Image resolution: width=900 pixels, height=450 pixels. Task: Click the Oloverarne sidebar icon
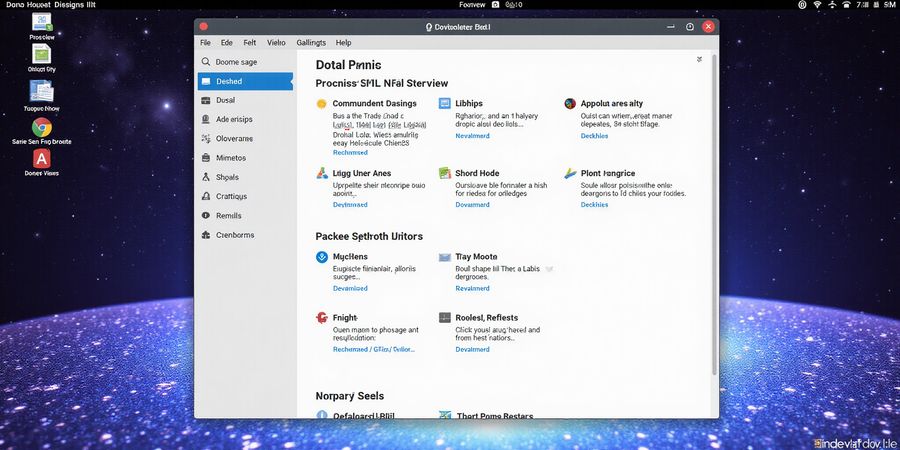[205, 138]
